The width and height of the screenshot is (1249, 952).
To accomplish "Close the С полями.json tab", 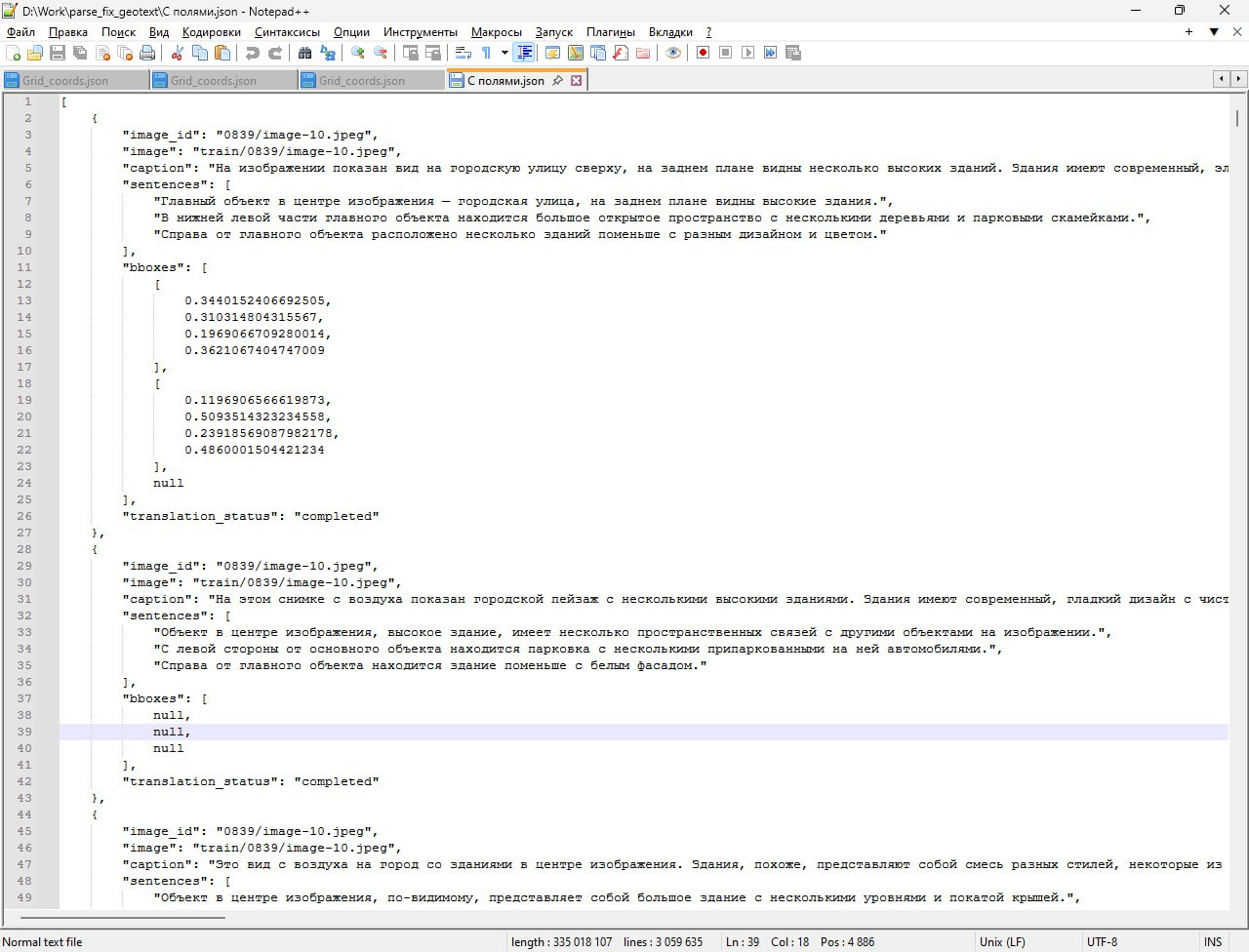I will coord(577,81).
